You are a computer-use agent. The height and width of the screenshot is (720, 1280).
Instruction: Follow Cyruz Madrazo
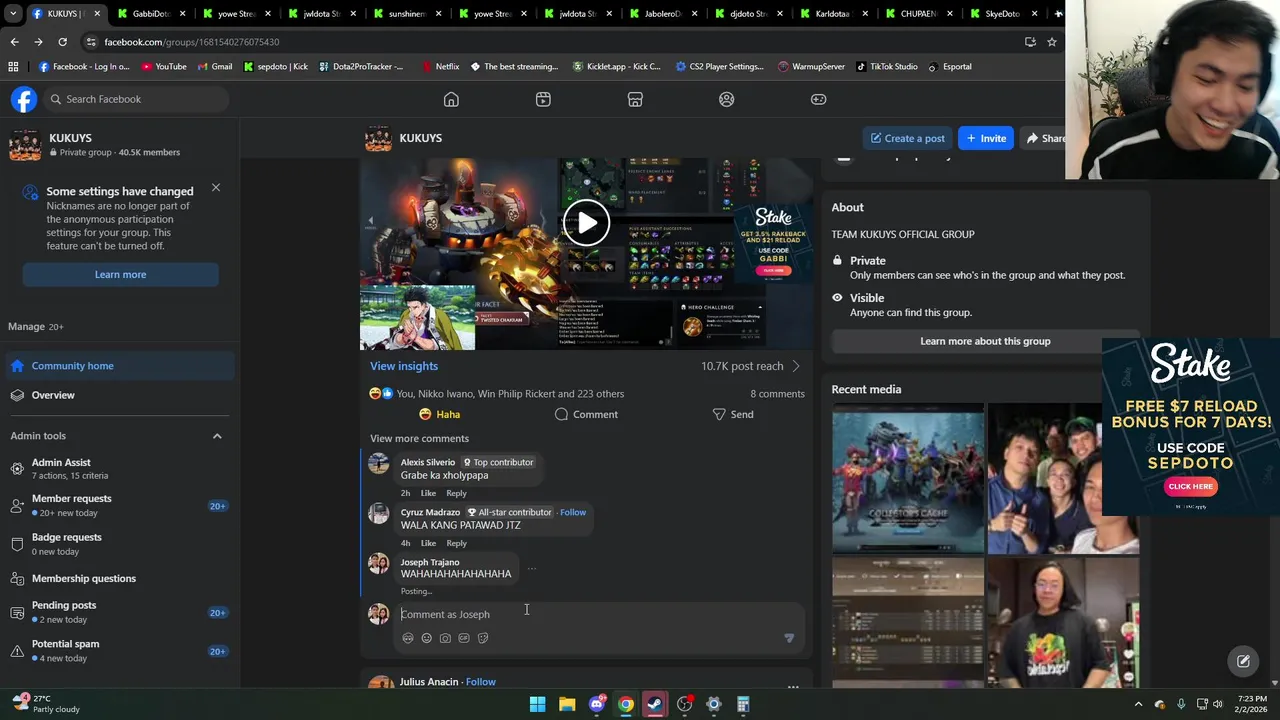click(x=573, y=512)
